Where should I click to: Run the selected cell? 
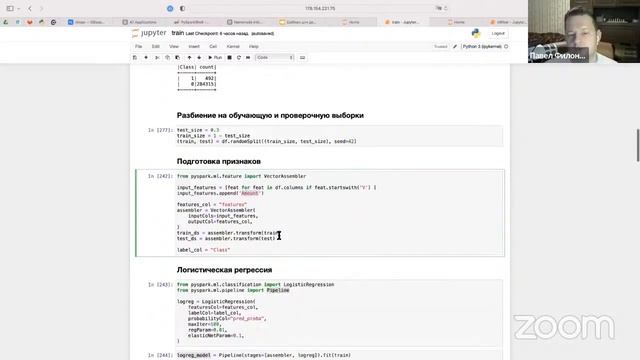[215, 58]
